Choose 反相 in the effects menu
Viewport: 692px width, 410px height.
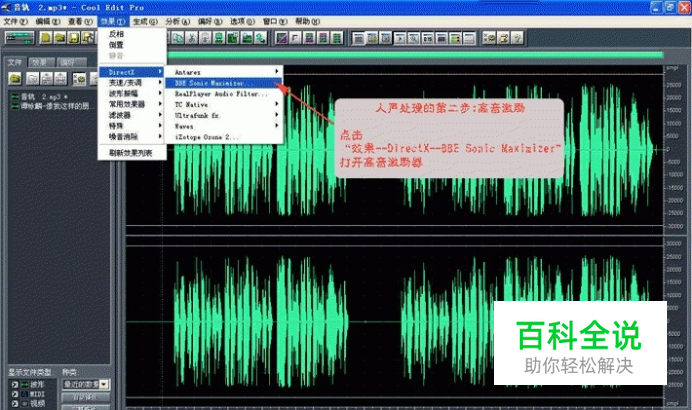coord(132,34)
